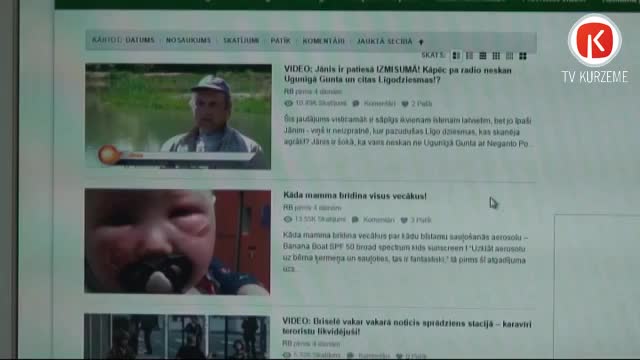This screenshot has height=360, width=640.
Task: Open the man in cap video thumbnail
Action: (x=178, y=116)
